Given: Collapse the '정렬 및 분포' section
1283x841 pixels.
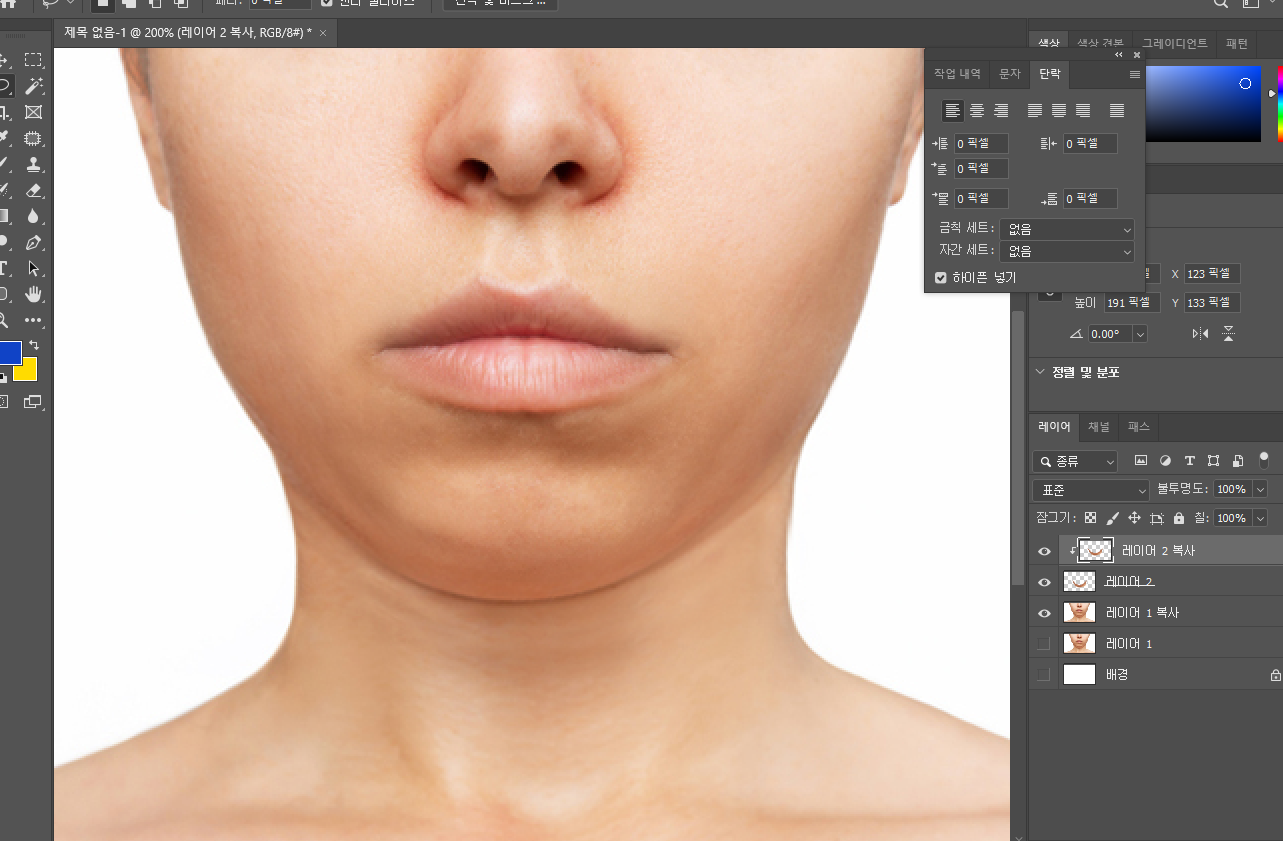Looking at the screenshot, I should coord(1040,372).
